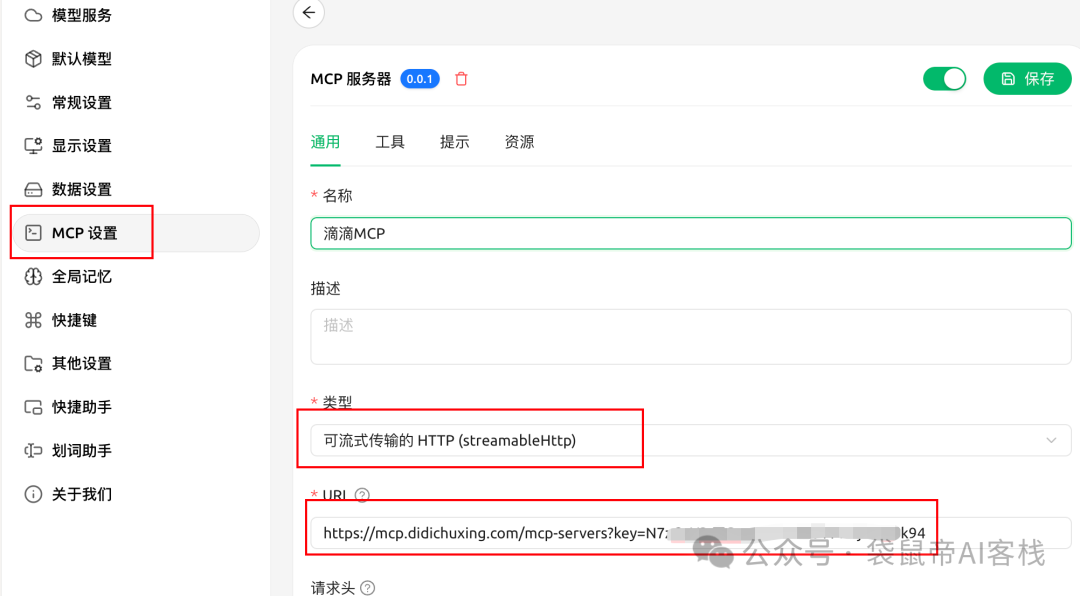This screenshot has width=1080, height=596.
Task: Open the 类型 dropdown showing streamableHttp
Action: click(x=691, y=440)
